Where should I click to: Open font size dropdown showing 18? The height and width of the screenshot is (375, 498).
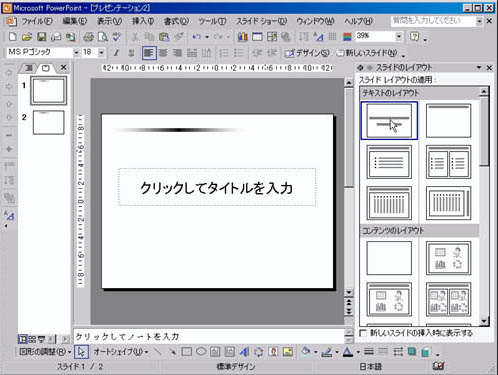101,53
